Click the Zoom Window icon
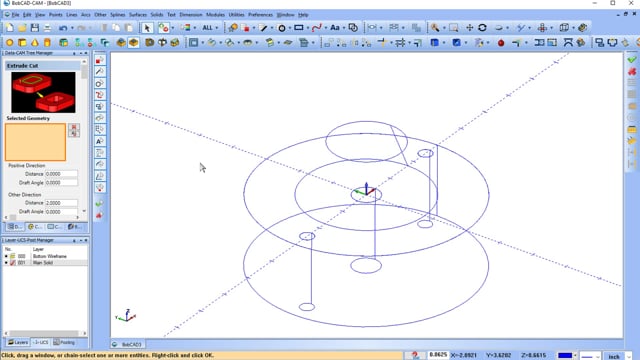 click(x=453, y=28)
